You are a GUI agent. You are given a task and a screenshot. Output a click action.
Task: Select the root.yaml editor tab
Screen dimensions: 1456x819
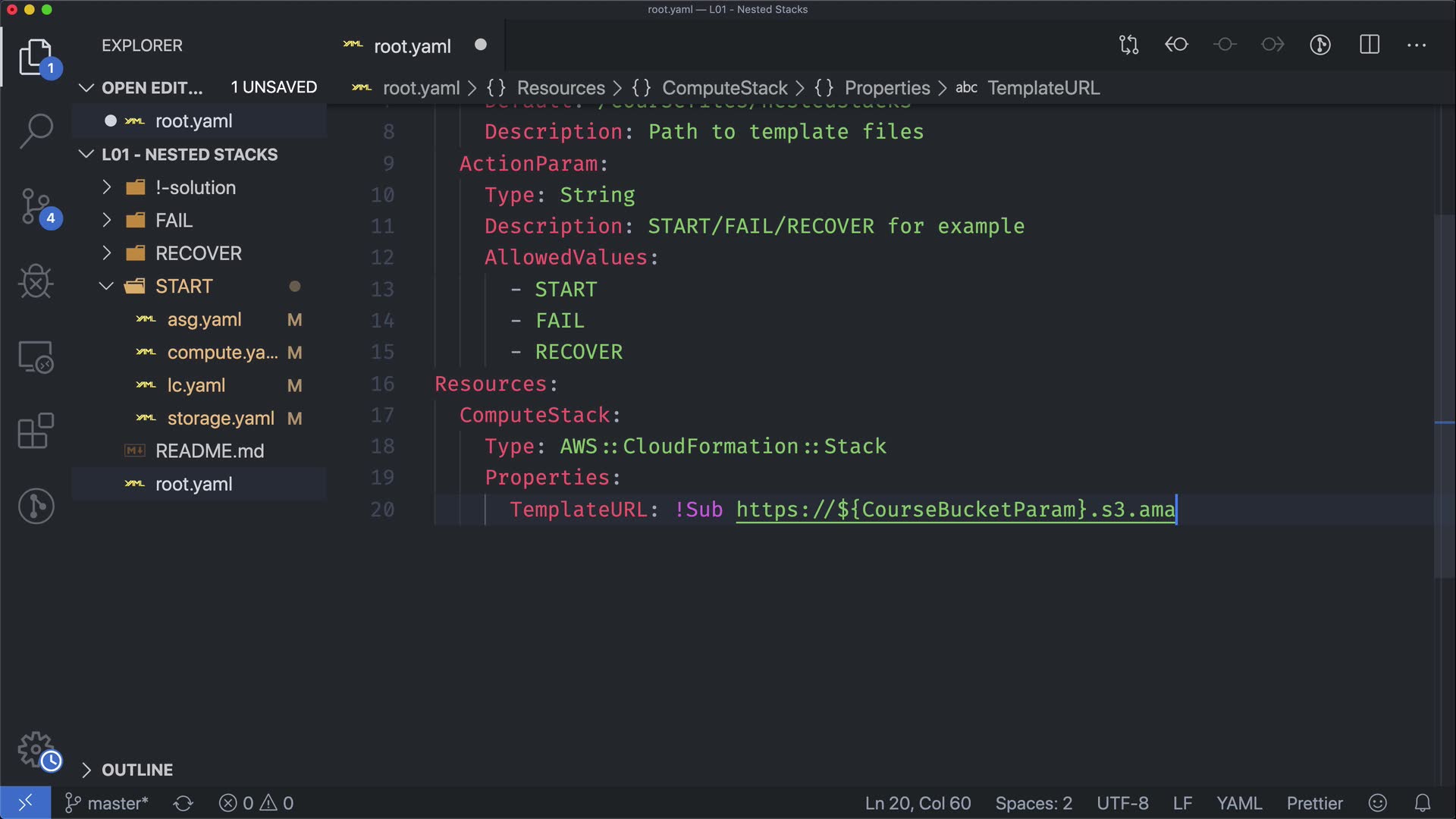pyautogui.click(x=412, y=46)
